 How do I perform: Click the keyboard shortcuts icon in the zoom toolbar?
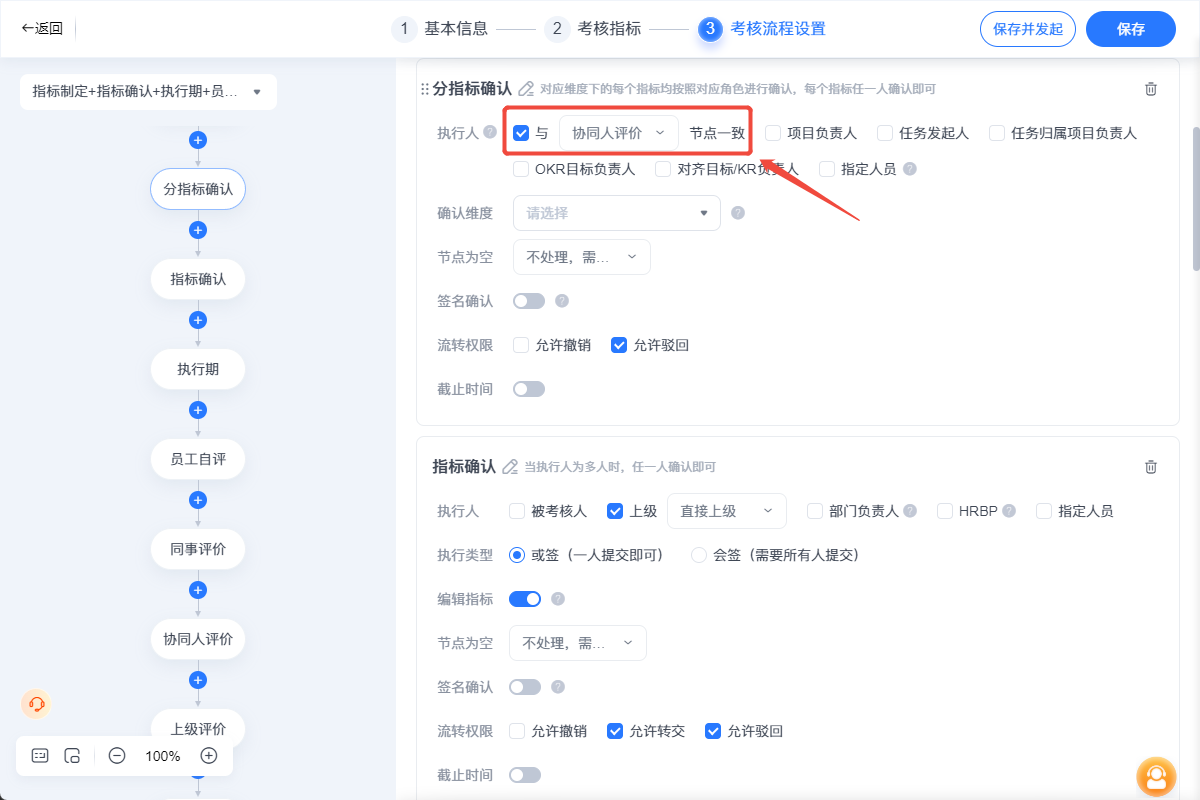(x=40, y=756)
